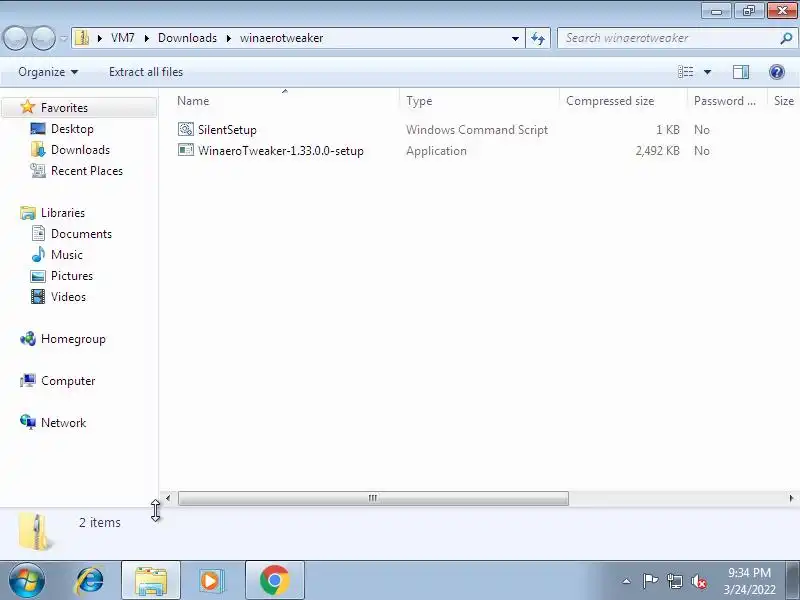The height and width of the screenshot is (600, 800).
Task: Select Downloads in the address path
Action: pos(187,38)
